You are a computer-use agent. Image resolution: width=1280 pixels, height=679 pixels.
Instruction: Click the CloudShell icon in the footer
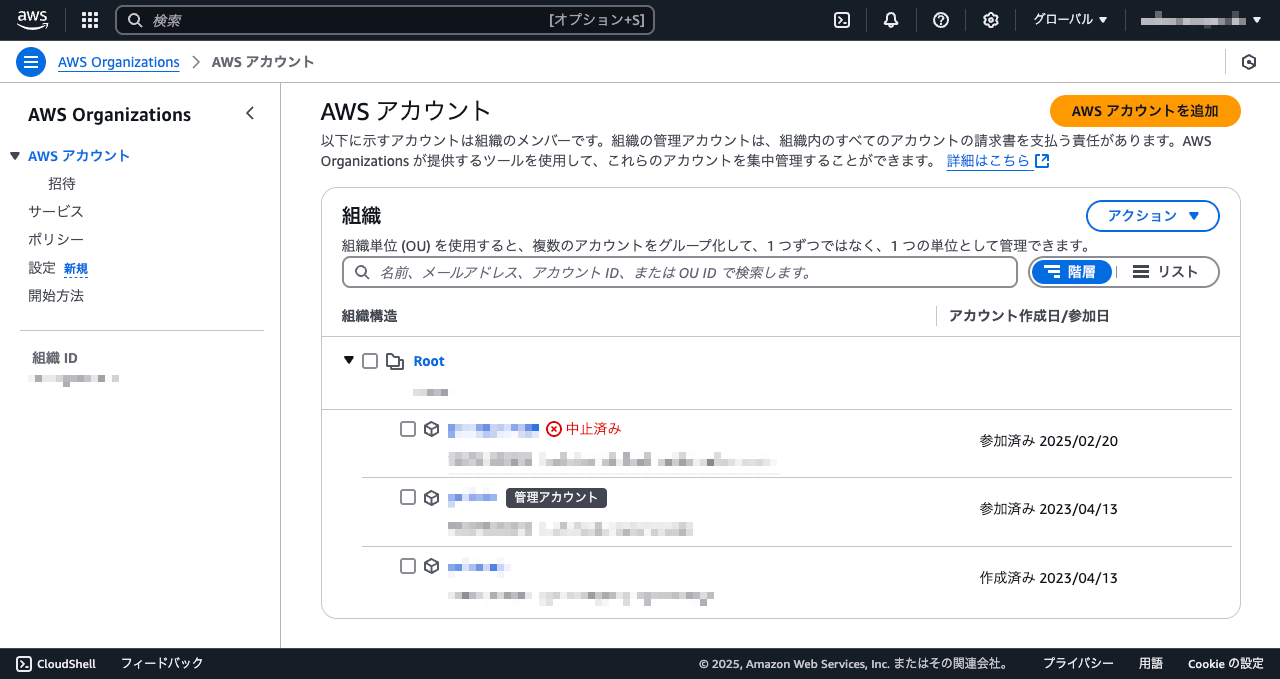click(24, 663)
